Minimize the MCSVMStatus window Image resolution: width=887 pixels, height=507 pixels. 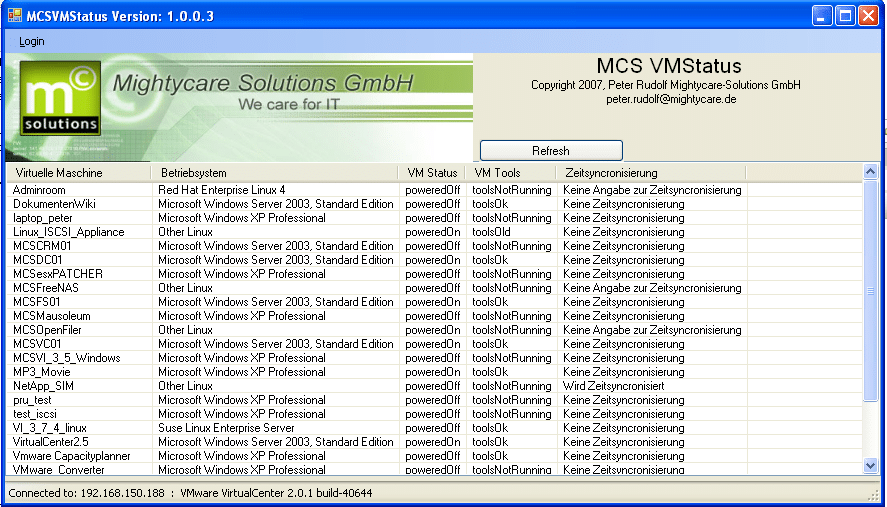[x=823, y=16]
